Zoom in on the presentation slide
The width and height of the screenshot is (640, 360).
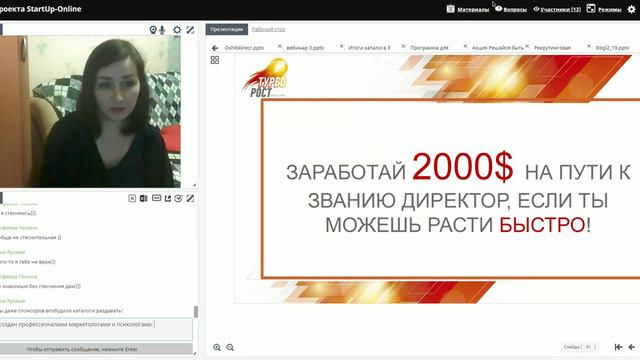[x=217, y=347]
